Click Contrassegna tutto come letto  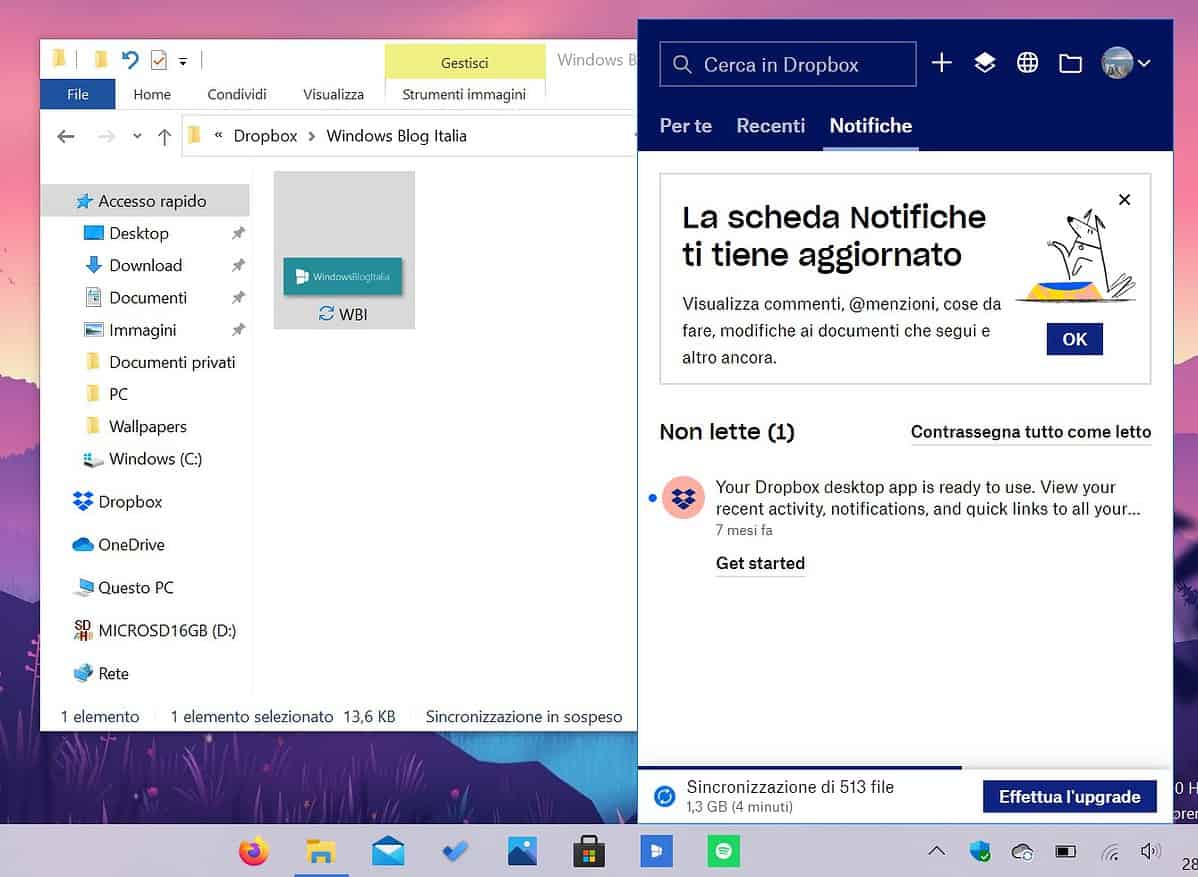click(1030, 431)
